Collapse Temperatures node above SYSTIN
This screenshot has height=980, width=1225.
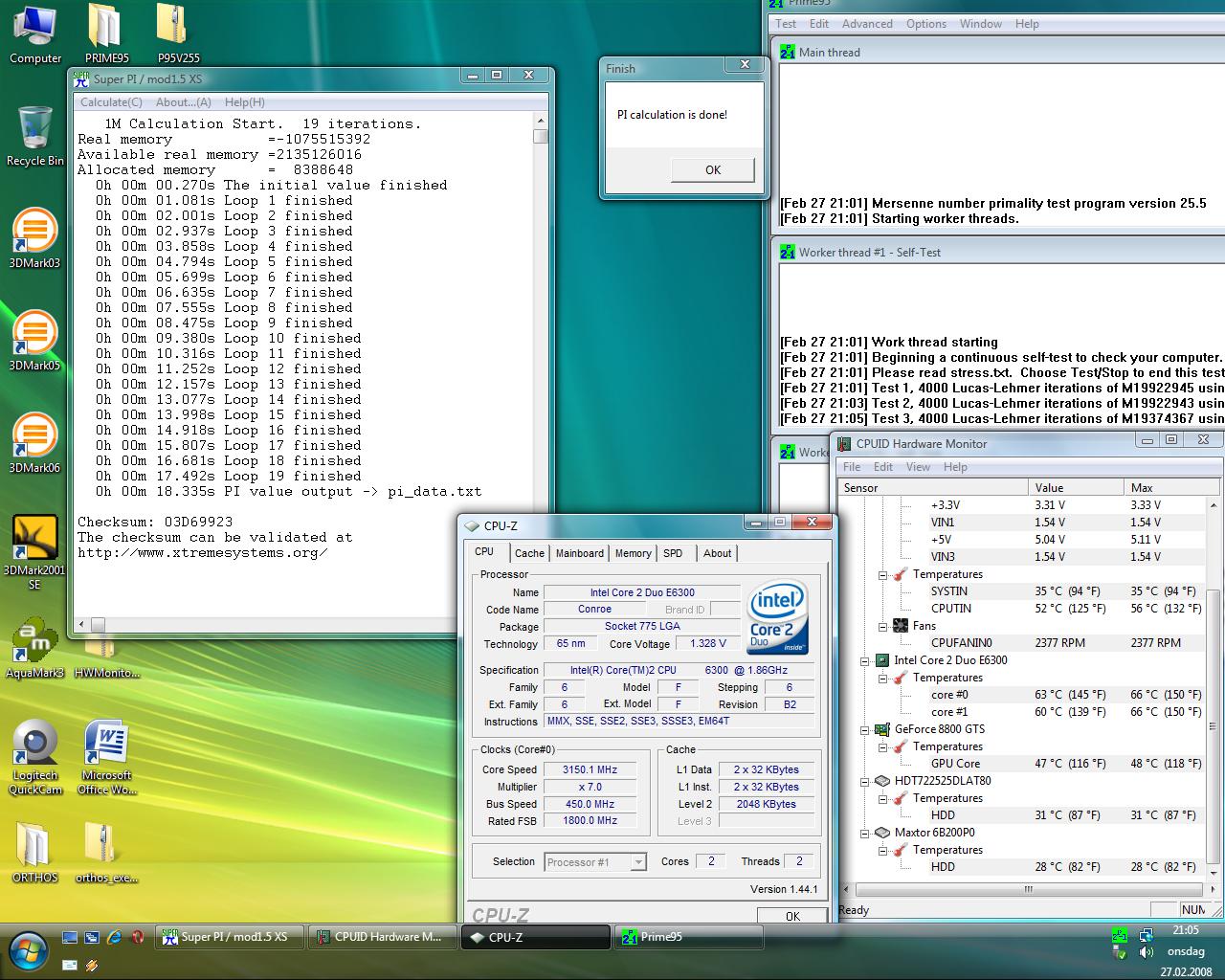click(883, 574)
